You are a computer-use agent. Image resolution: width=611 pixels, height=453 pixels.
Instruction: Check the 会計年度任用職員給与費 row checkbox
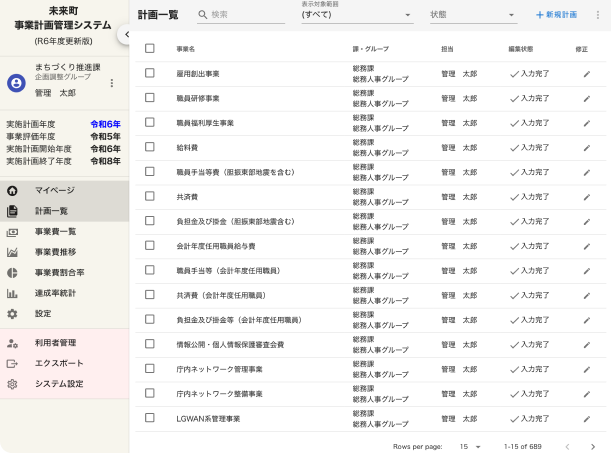150,245
